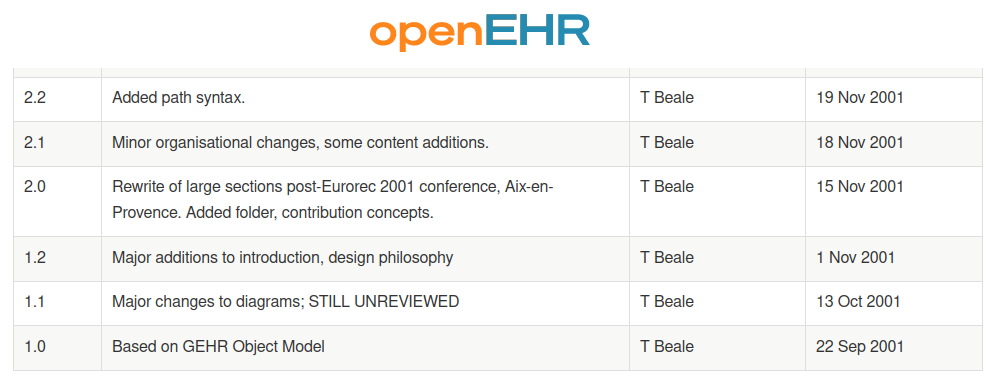Click the version 1.0 cell
This screenshot has width=989, height=376.
(x=57, y=348)
